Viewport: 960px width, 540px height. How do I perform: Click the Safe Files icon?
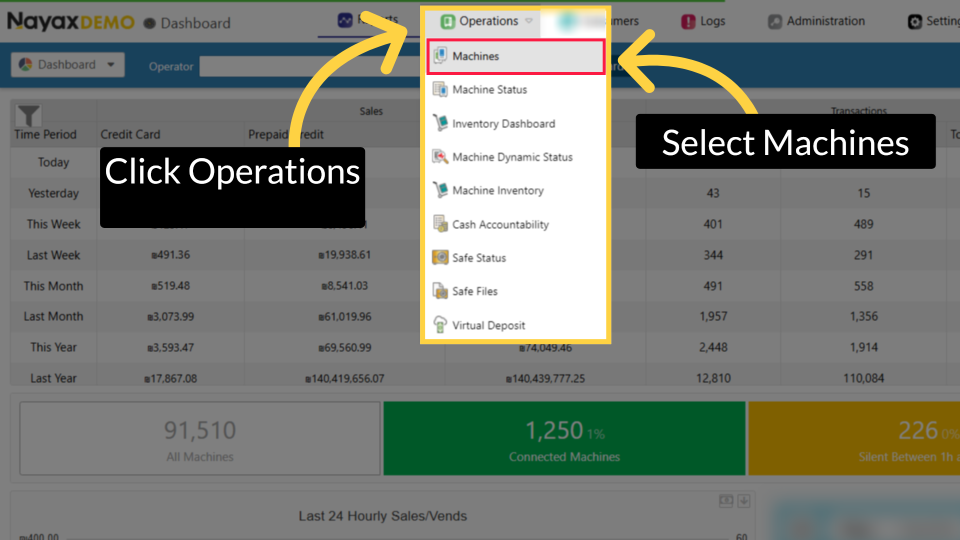440,291
